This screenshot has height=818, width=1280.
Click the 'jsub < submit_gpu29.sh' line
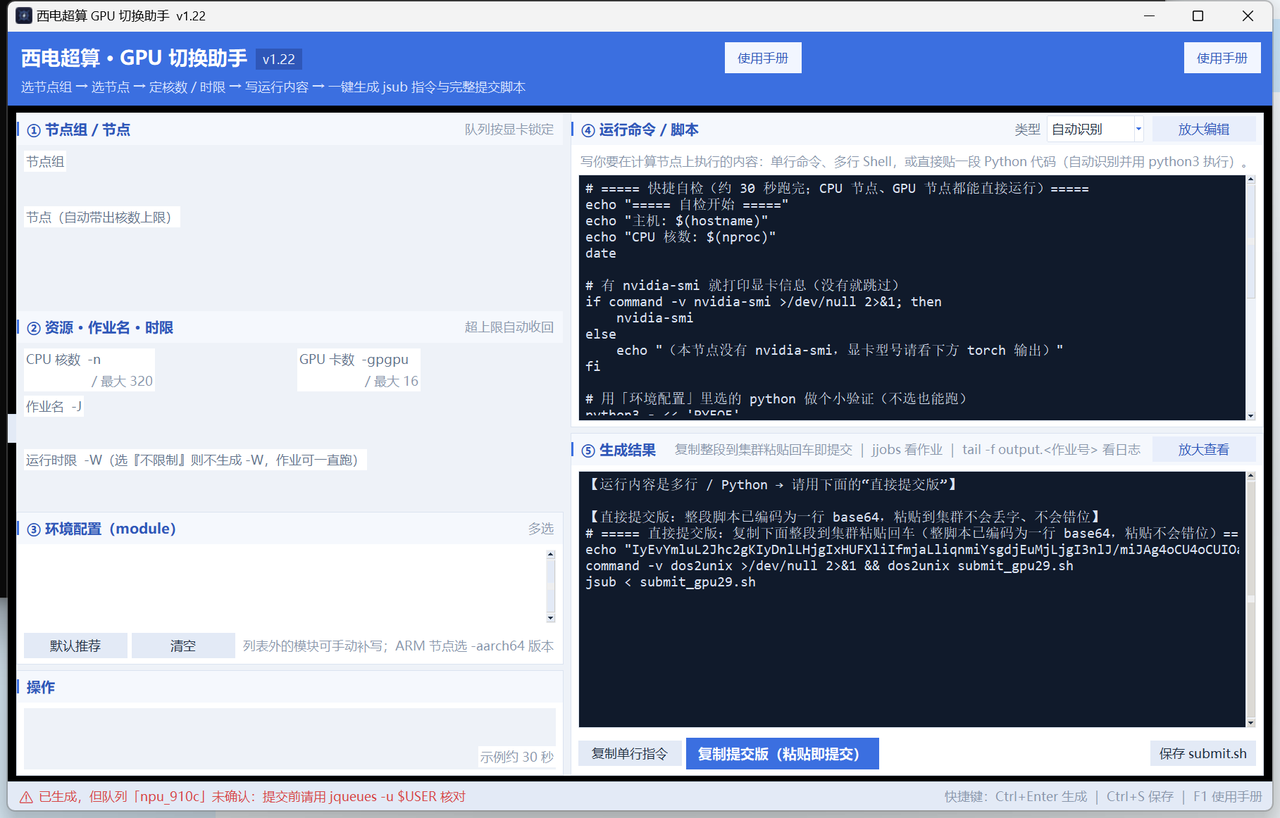671,582
